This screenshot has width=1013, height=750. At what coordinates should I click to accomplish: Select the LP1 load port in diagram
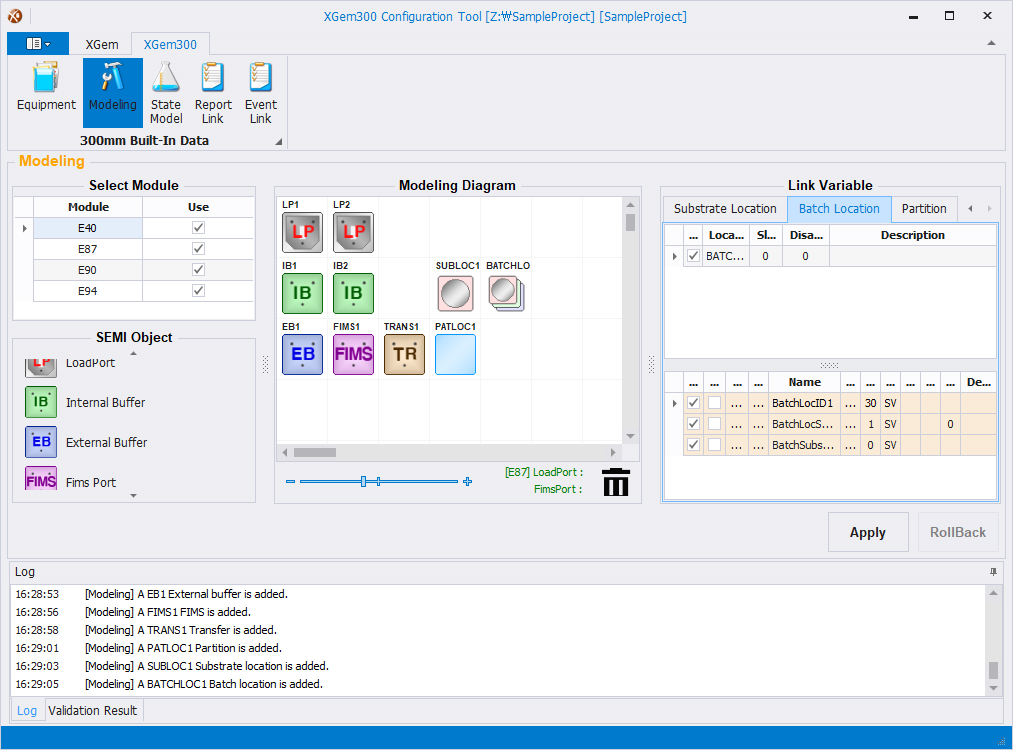pyautogui.click(x=302, y=232)
